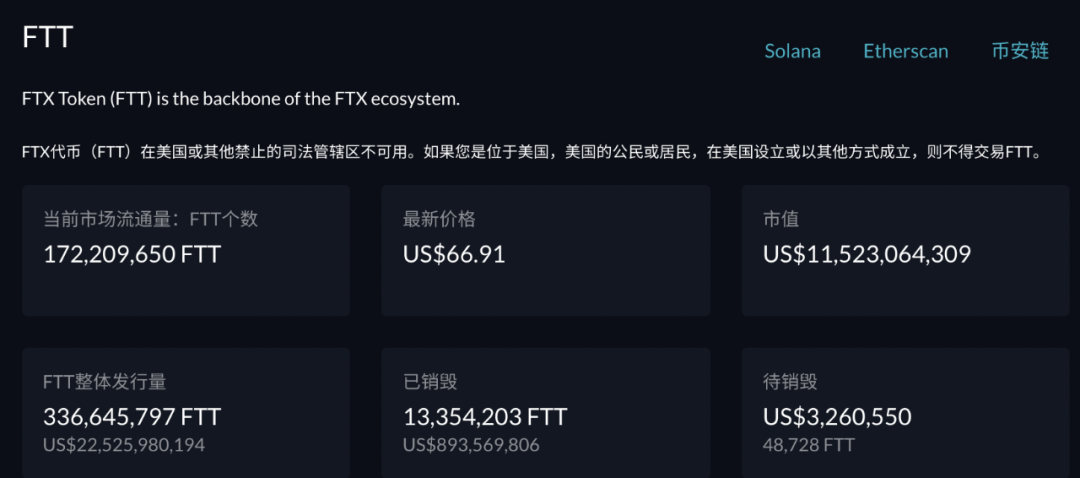Screen dimensions: 1080x478
Task: Click the US$3,260,550 pending burn value
Action: click(x=837, y=417)
